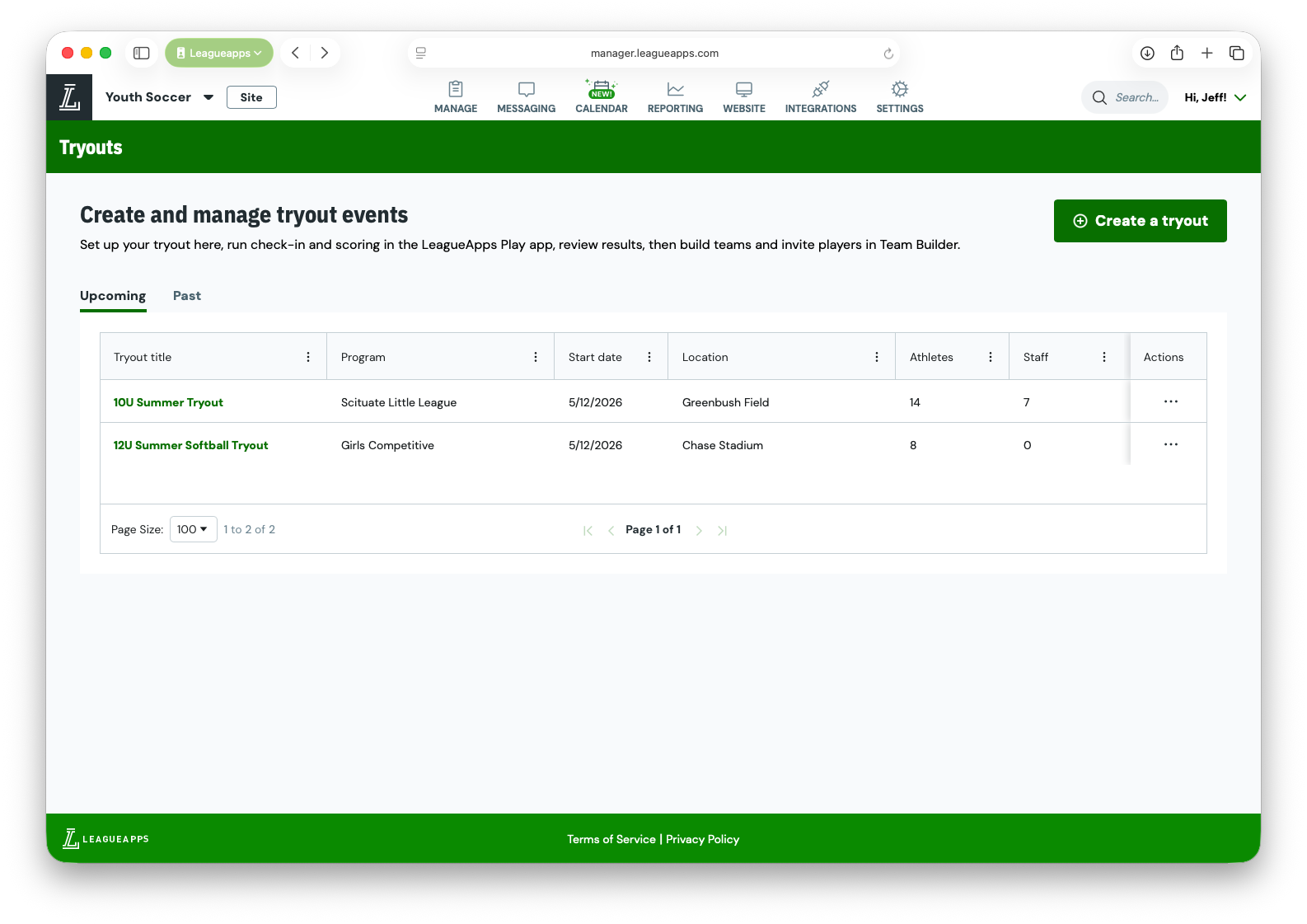Click the footer LeagueApps logo
Screen dimensions: 1307x924
point(105,839)
